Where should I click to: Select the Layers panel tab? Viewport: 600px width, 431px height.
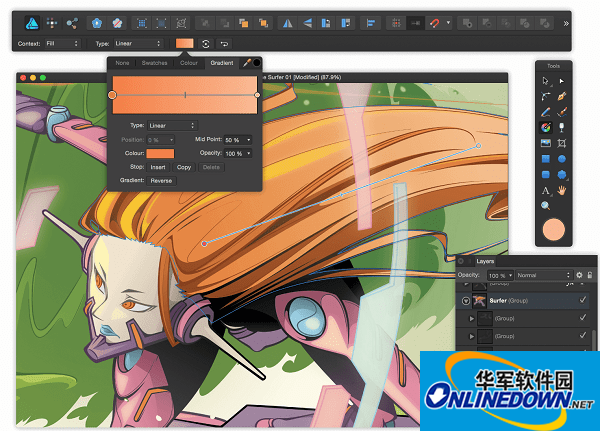(x=485, y=261)
